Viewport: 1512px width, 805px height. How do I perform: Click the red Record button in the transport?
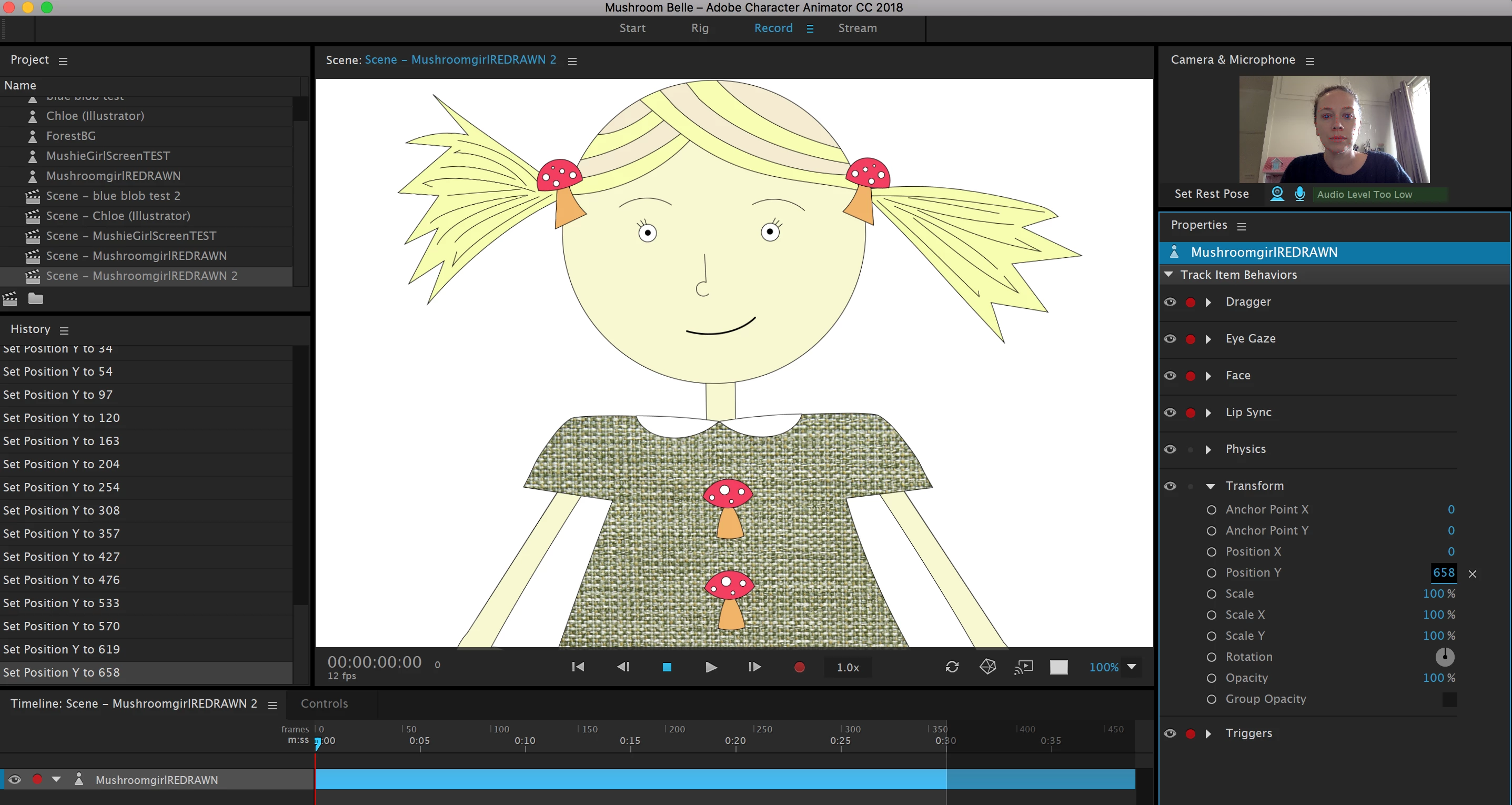click(799, 667)
